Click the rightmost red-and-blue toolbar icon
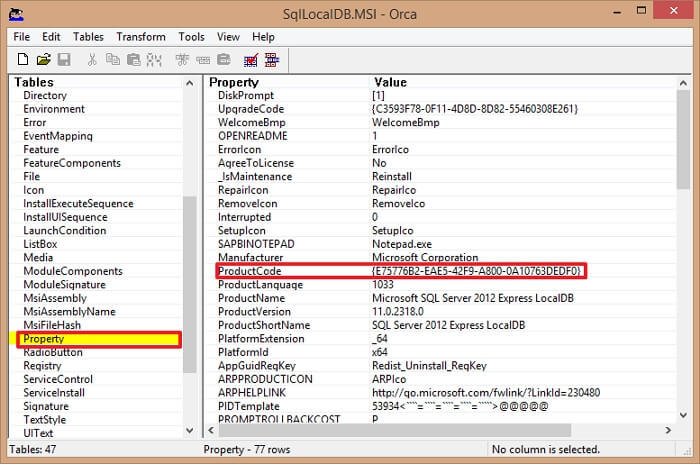This screenshot has width=700, height=464. pyautogui.click(x=272, y=60)
